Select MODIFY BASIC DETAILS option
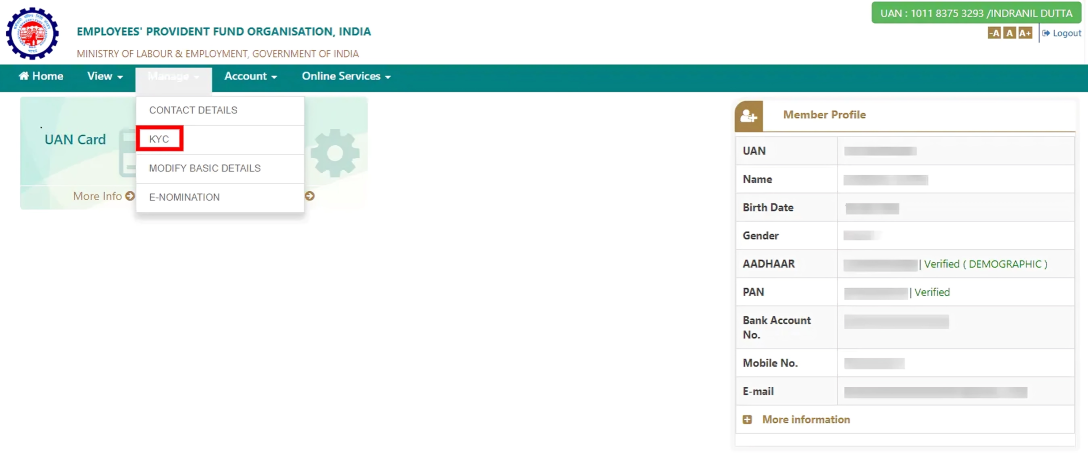 (220, 169)
